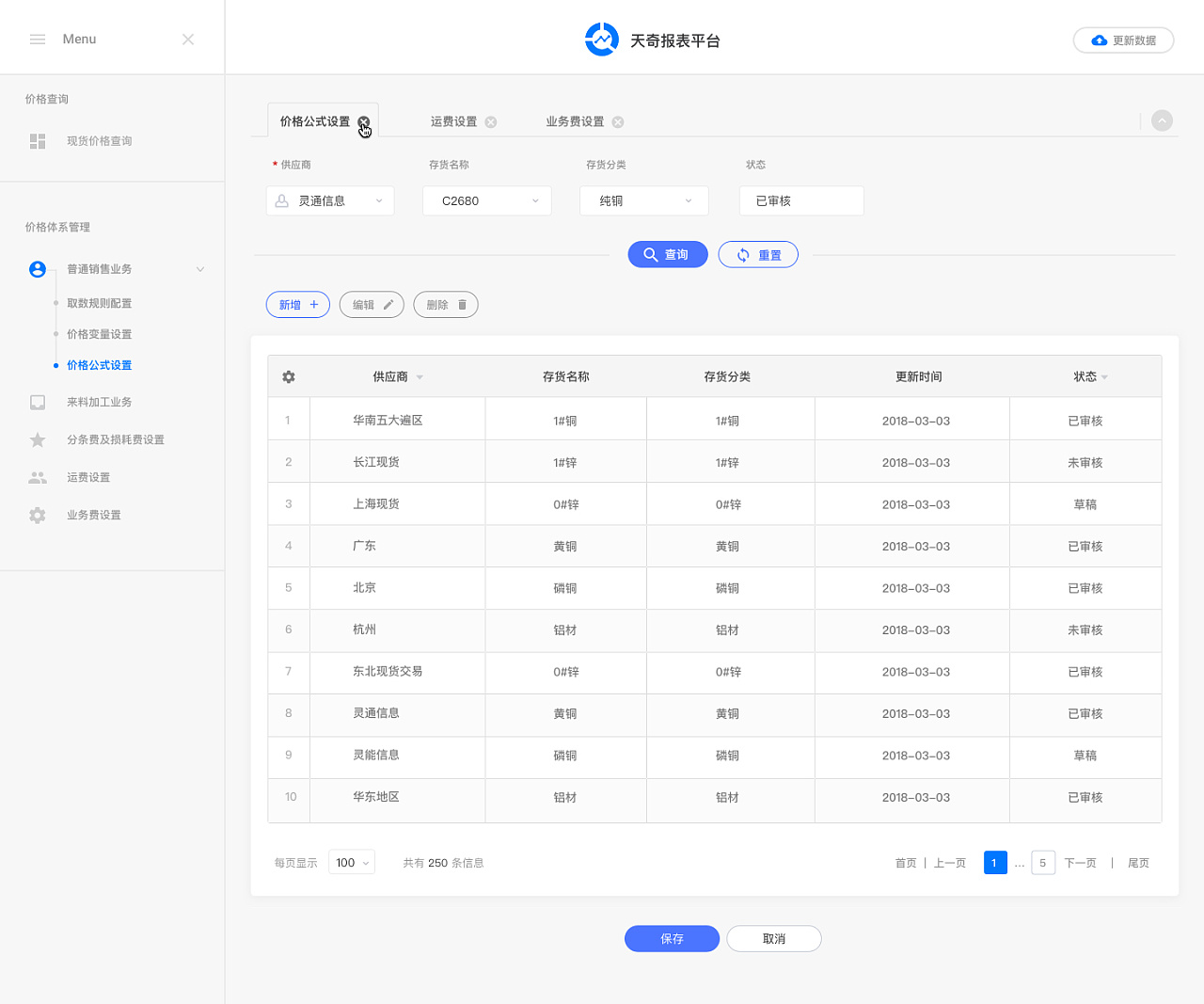This screenshot has height=1004, width=1204.
Task: Sort by 更新时间 column header
Action: coord(919,377)
